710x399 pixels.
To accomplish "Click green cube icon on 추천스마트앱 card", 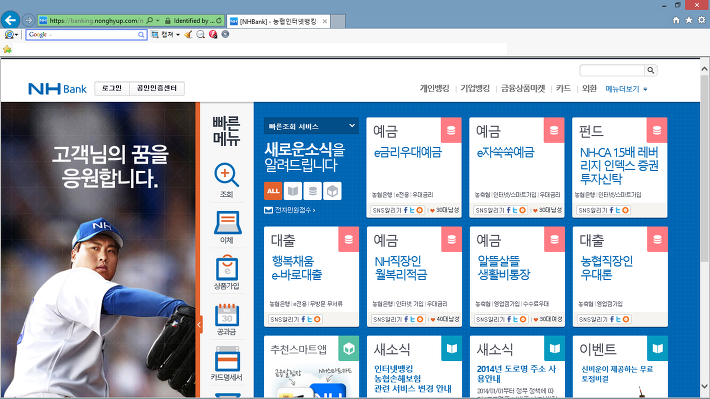I will [349, 348].
